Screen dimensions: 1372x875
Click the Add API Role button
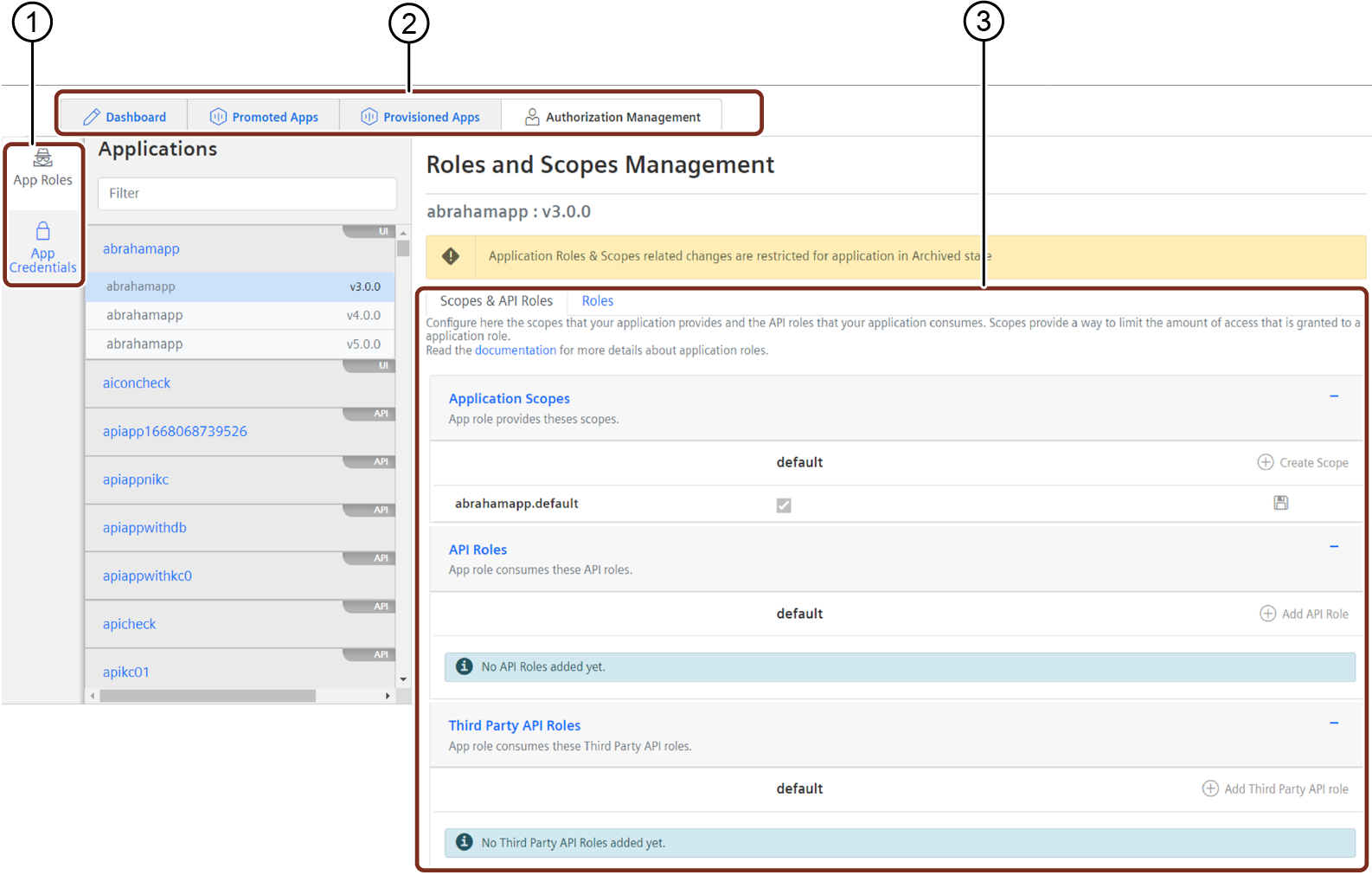[1305, 614]
